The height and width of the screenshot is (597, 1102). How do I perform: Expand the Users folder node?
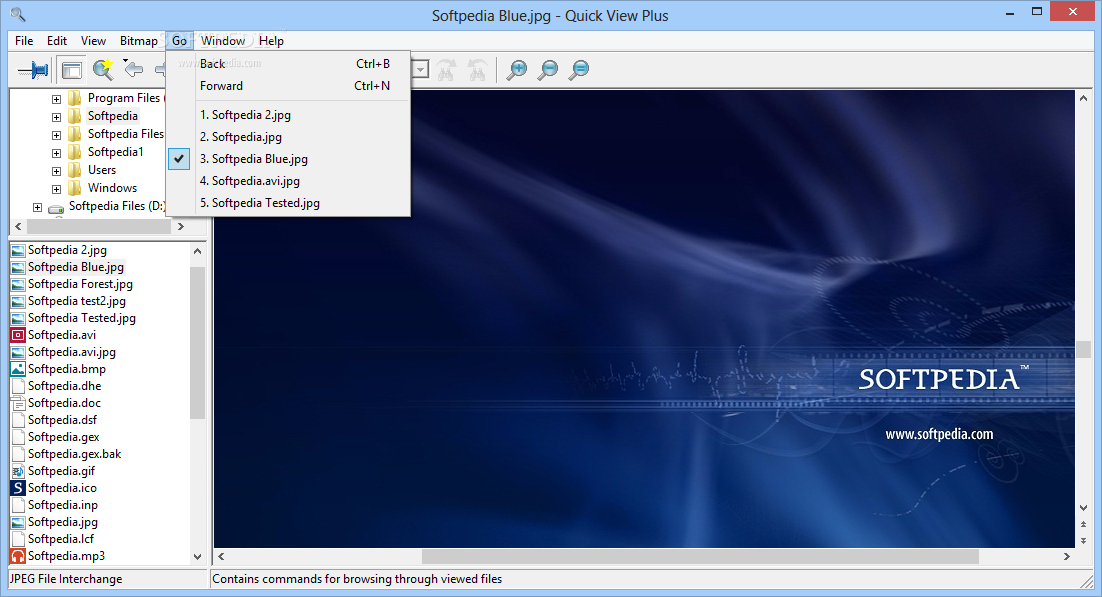tap(56, 171)
